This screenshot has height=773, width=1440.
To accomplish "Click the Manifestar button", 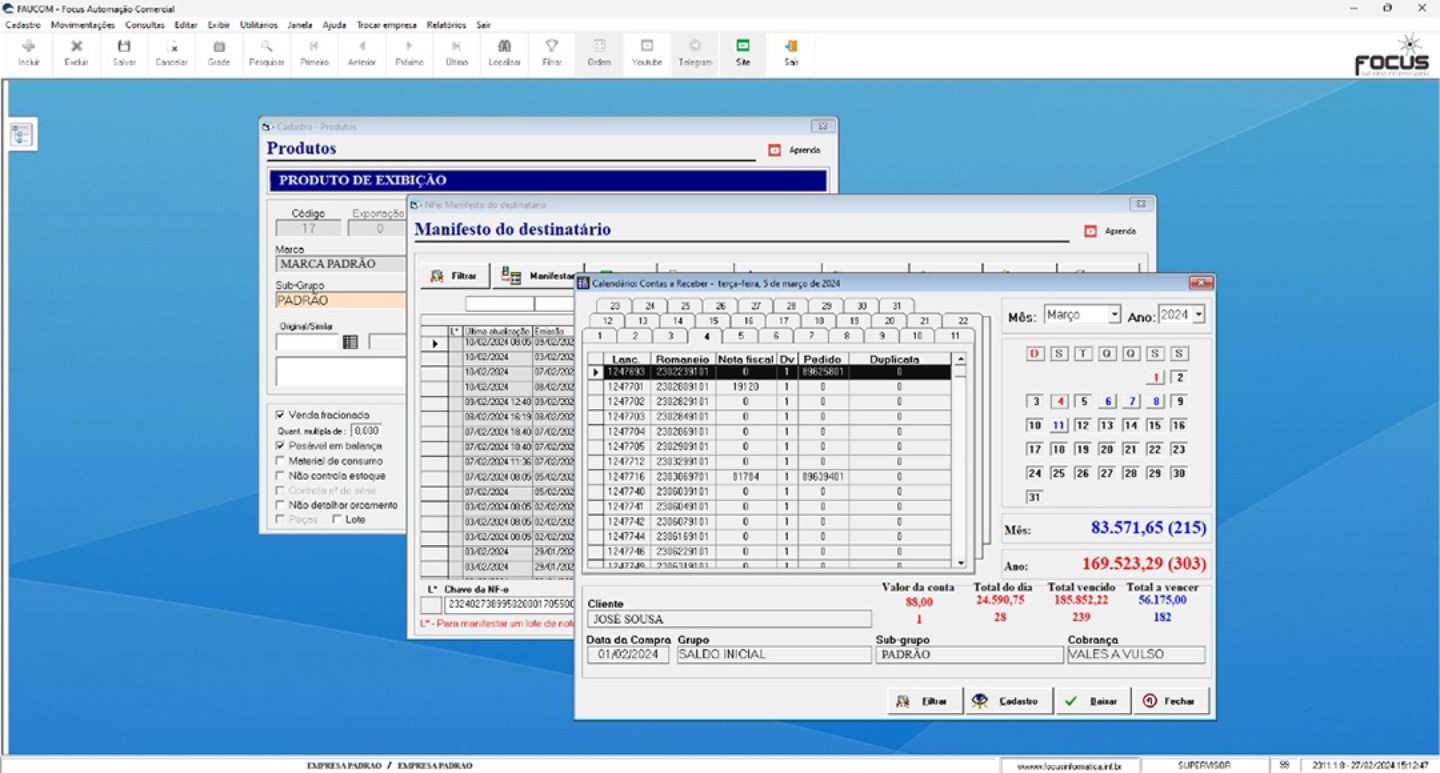I will click(x=535, y=276).
